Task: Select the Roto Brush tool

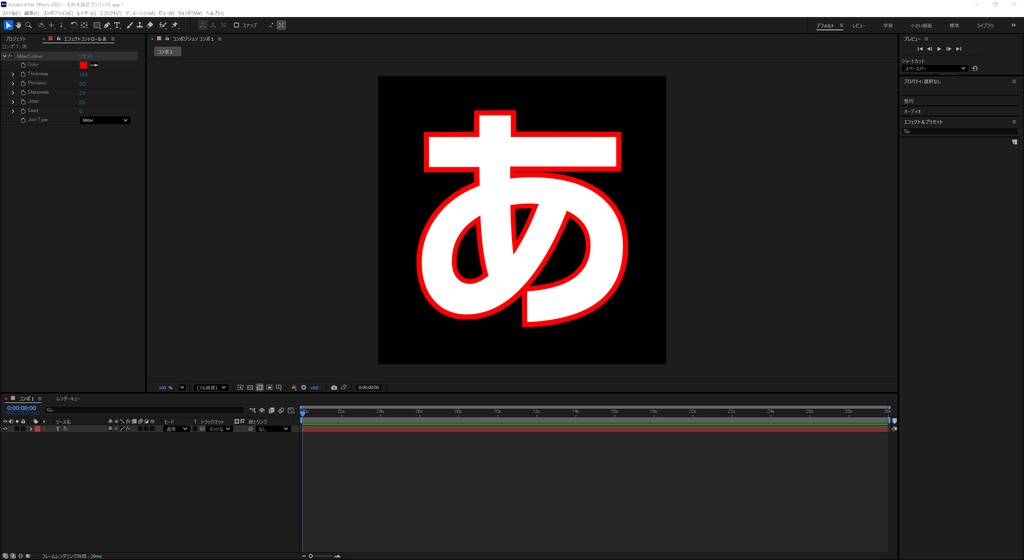Action: [x=163, y=25]
